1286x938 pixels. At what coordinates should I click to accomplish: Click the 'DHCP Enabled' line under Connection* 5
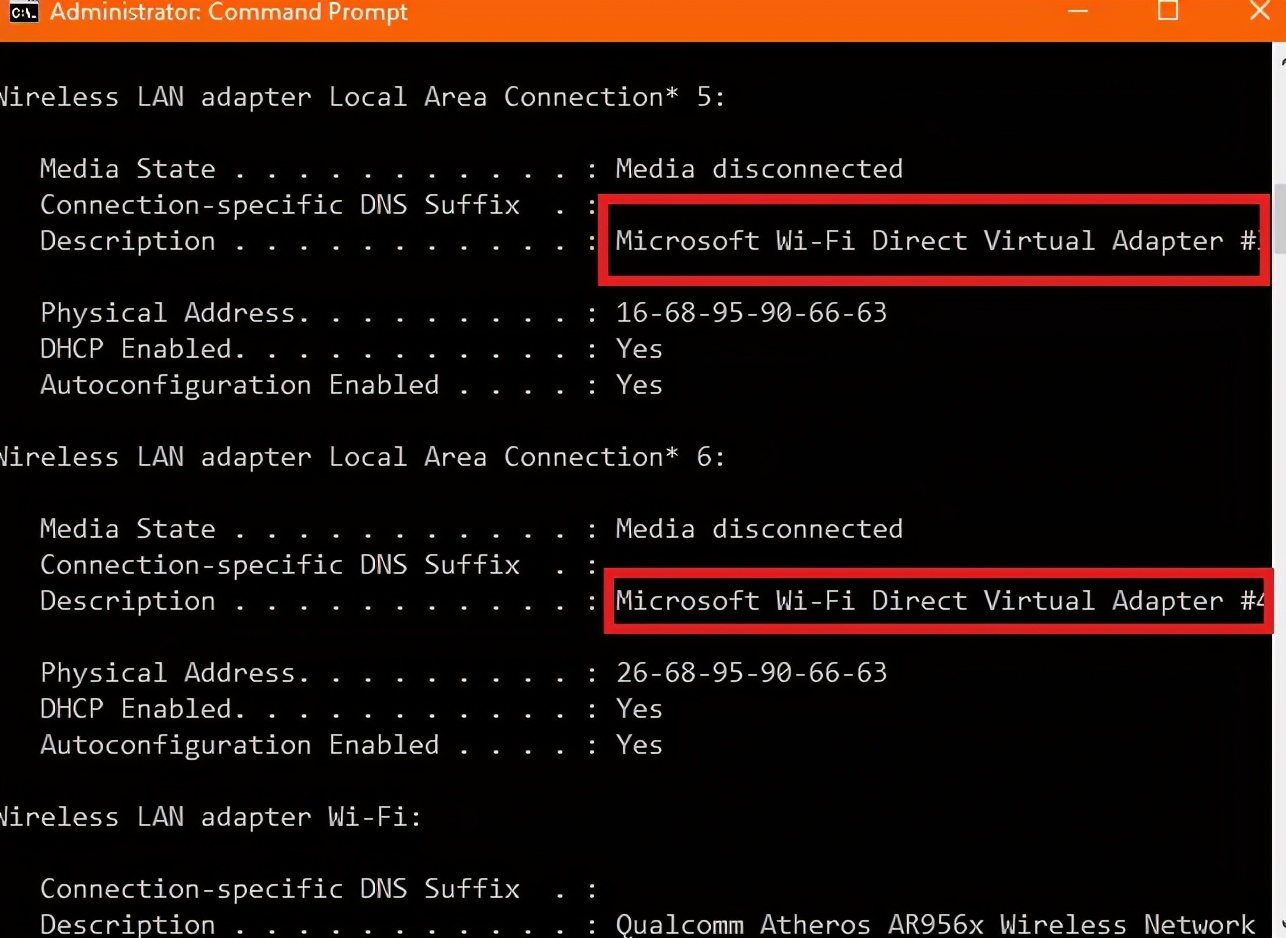coord(136,349)
